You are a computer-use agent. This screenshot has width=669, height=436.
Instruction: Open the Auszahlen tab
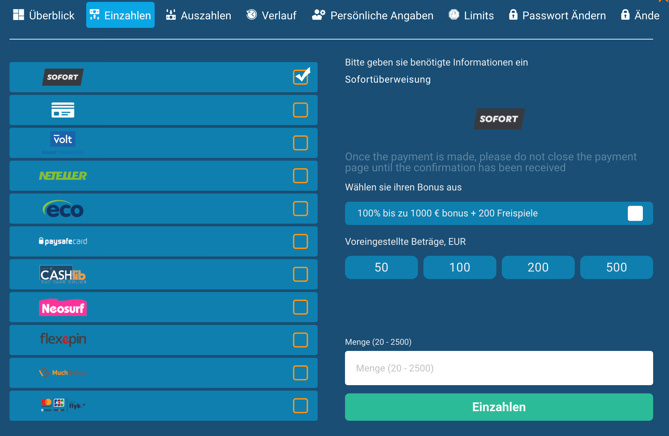pyautogui.click(x=198, y=15)
